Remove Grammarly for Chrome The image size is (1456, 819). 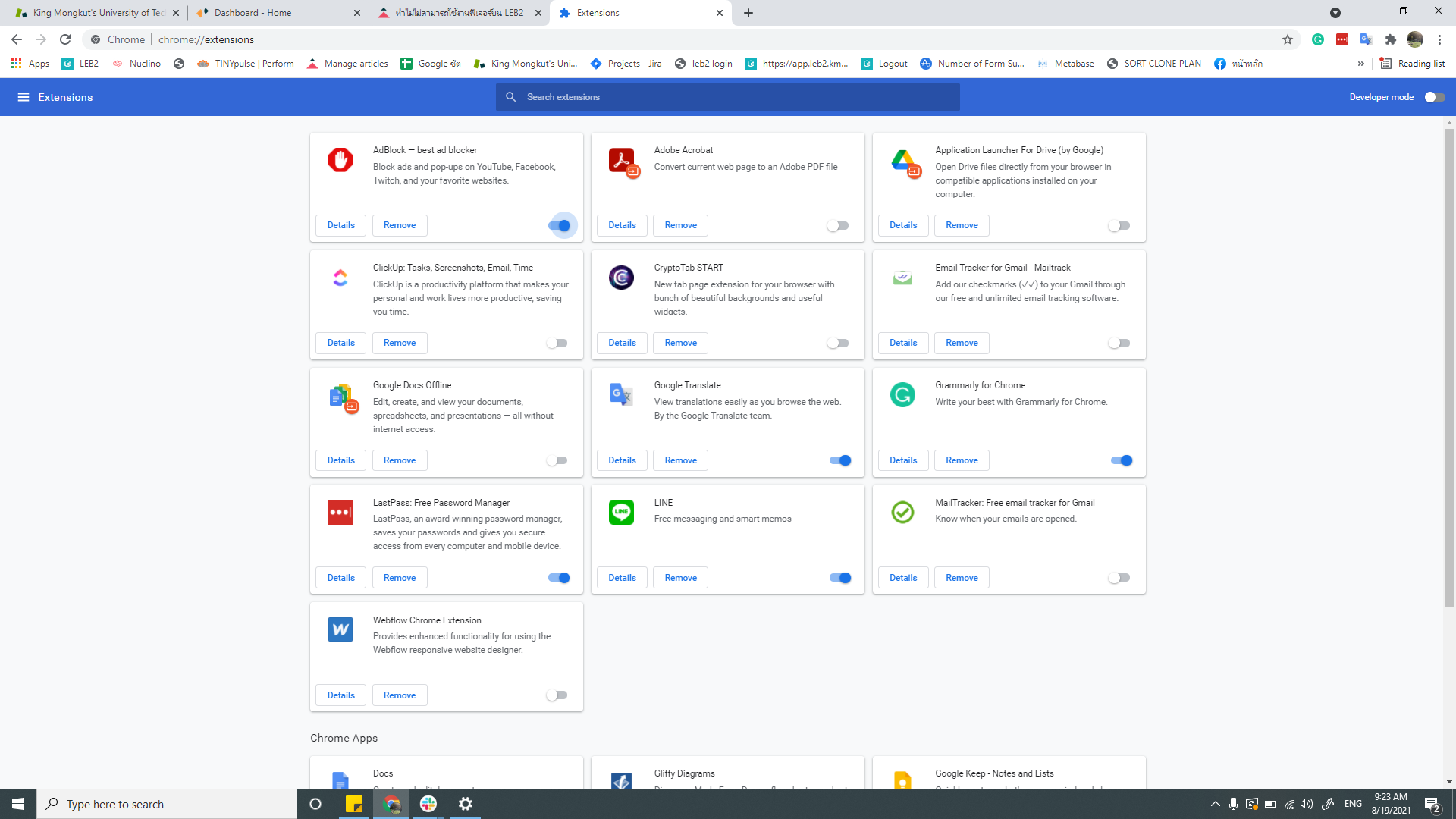pos(962,460)
